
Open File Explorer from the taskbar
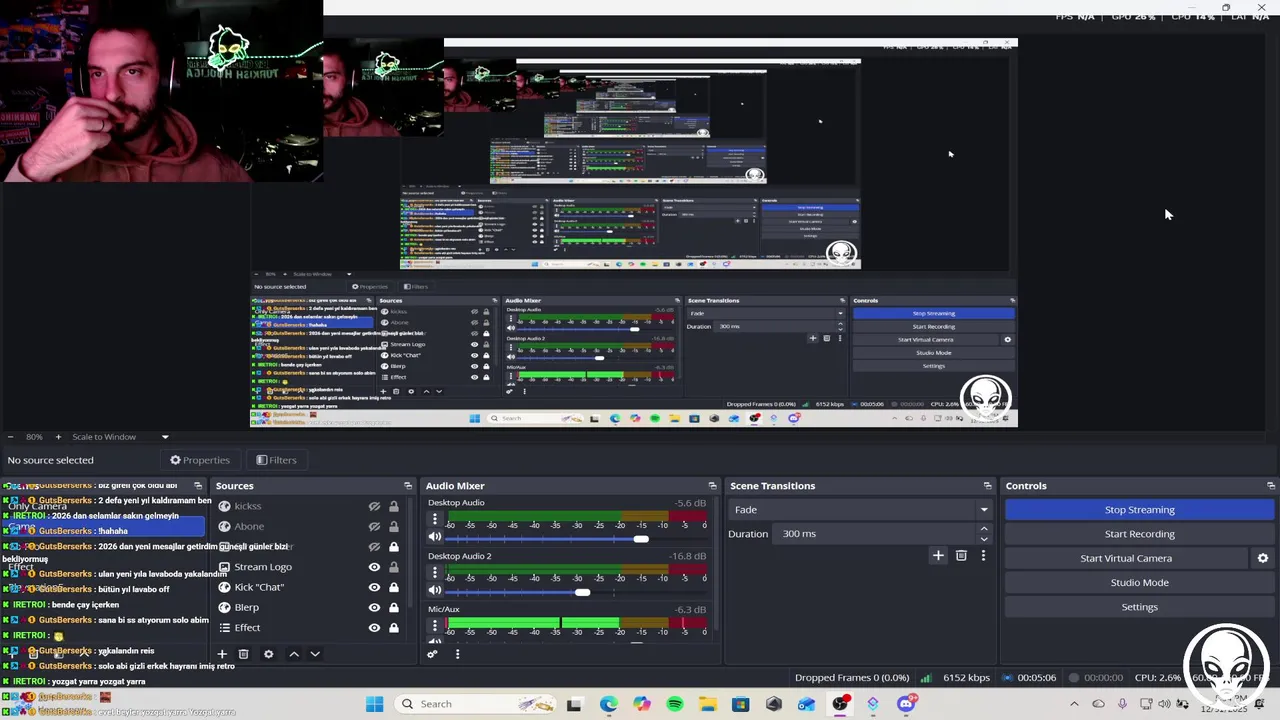707,704
